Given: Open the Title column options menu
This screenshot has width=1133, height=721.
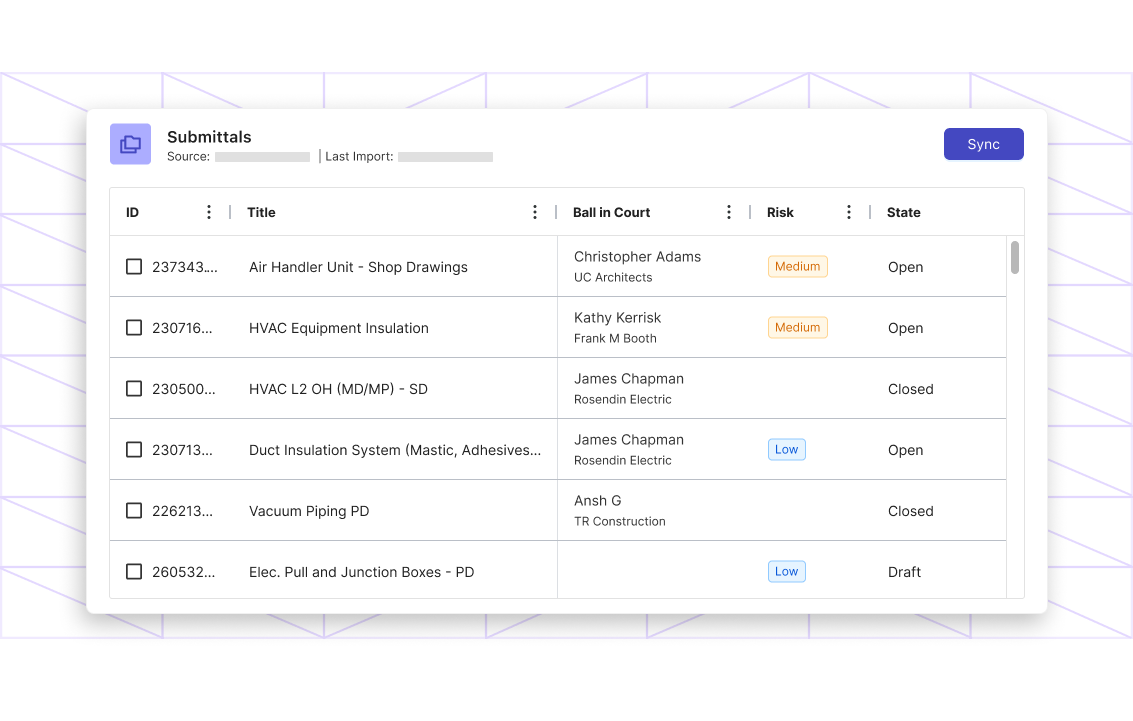Looking at the screenshot, I should [x=535, y=211].
